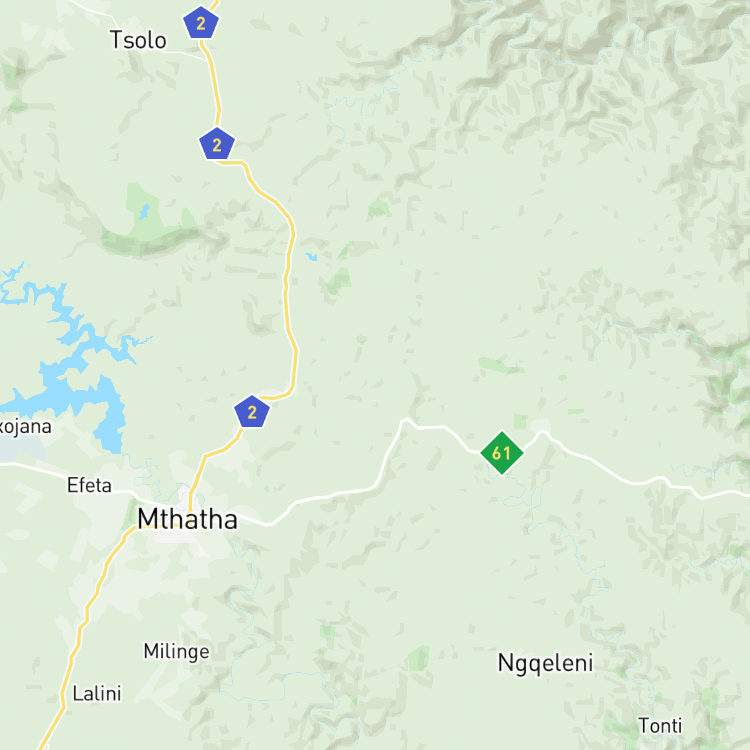The height and width of the screenshot is (750, 750).
Task: Click the Tonti place label
Action: 660,726
